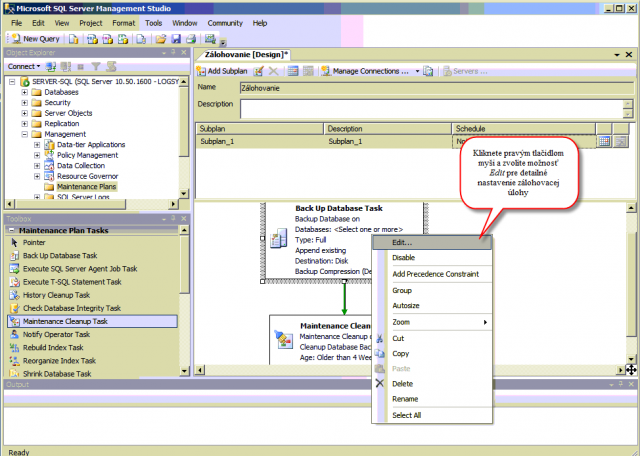Expand the Resource Governor node
The image size is (640, 456).
coord(37,176)
